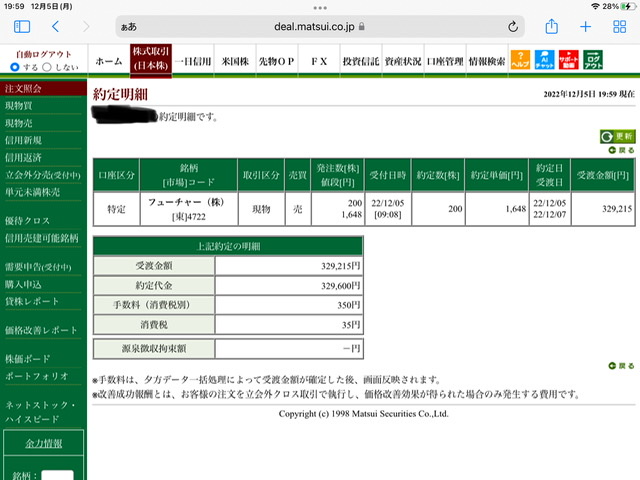
Task: Select 価格改善レポート in the sidebar
Action: point(43,330)
